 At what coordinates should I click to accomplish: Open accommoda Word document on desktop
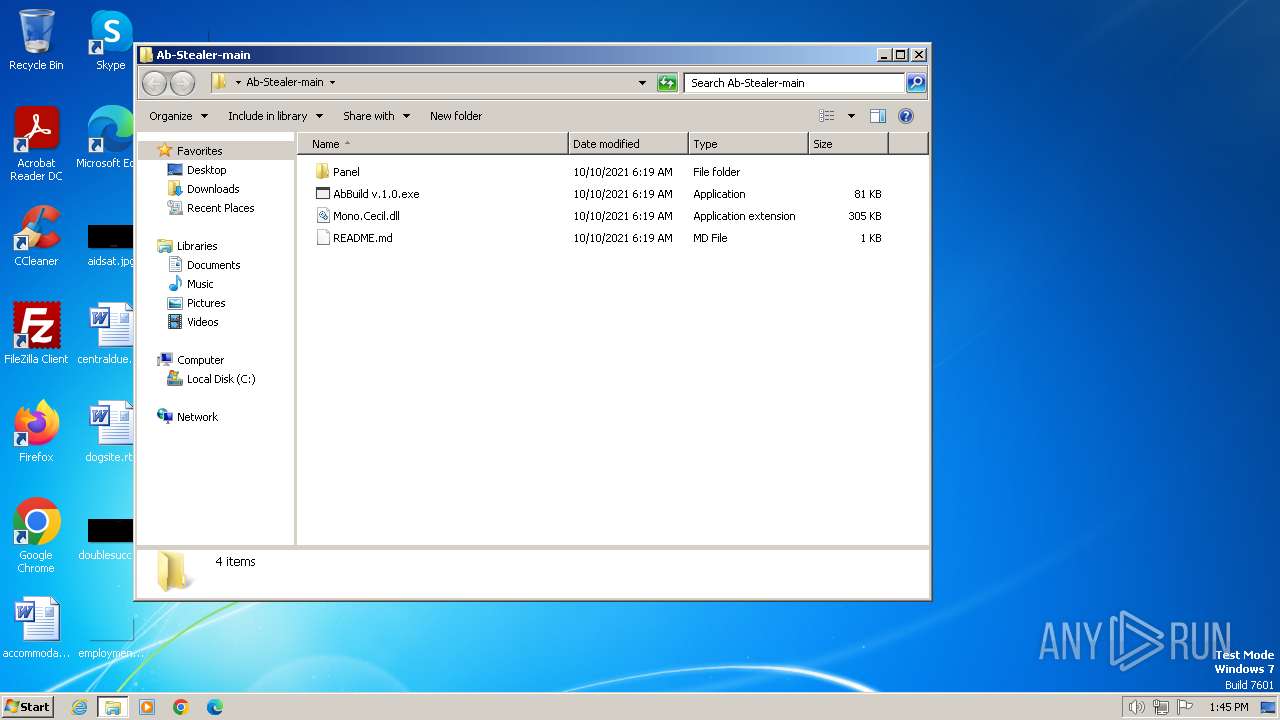pyautogui.click(x=36, y=628)
